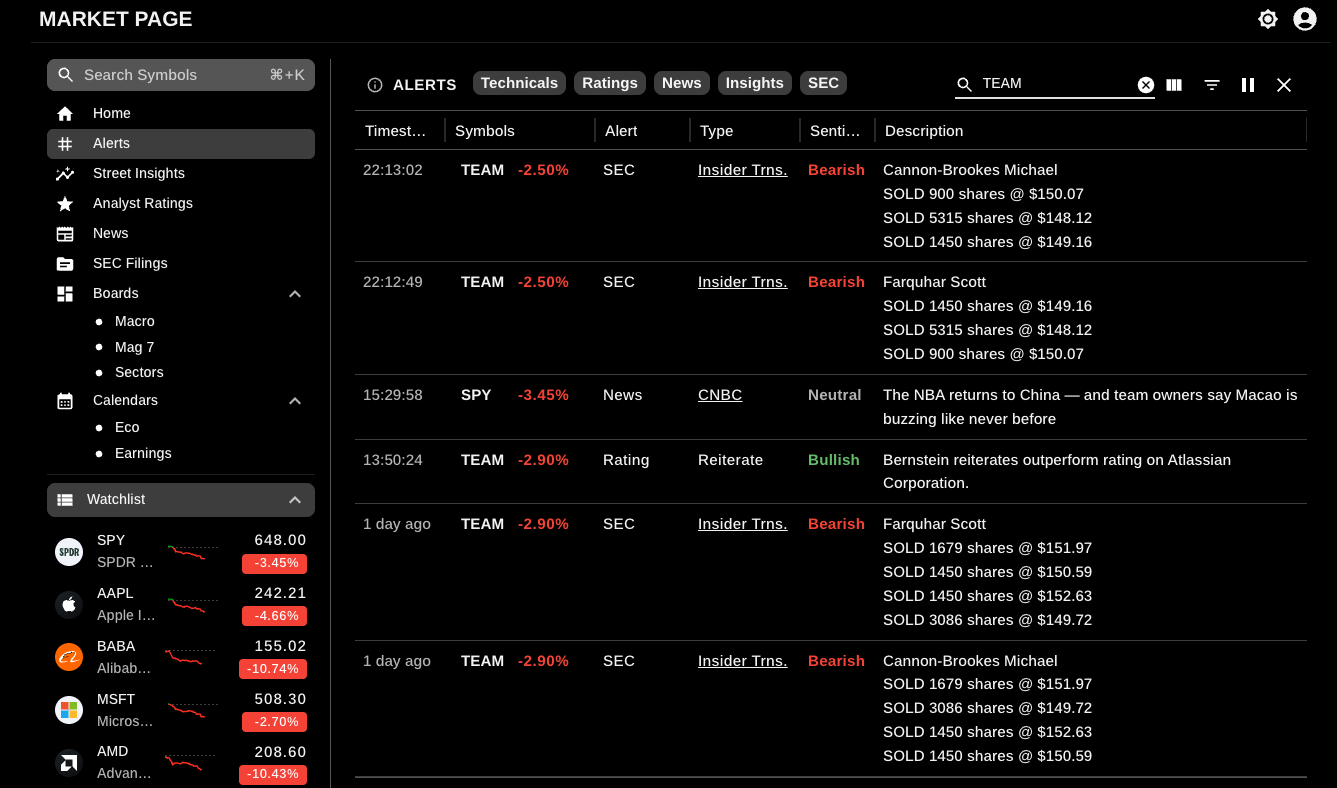This screenshot has width=1337, height=788.
Task: Collapse the Watchlist panel
Action: coord(295,499)
